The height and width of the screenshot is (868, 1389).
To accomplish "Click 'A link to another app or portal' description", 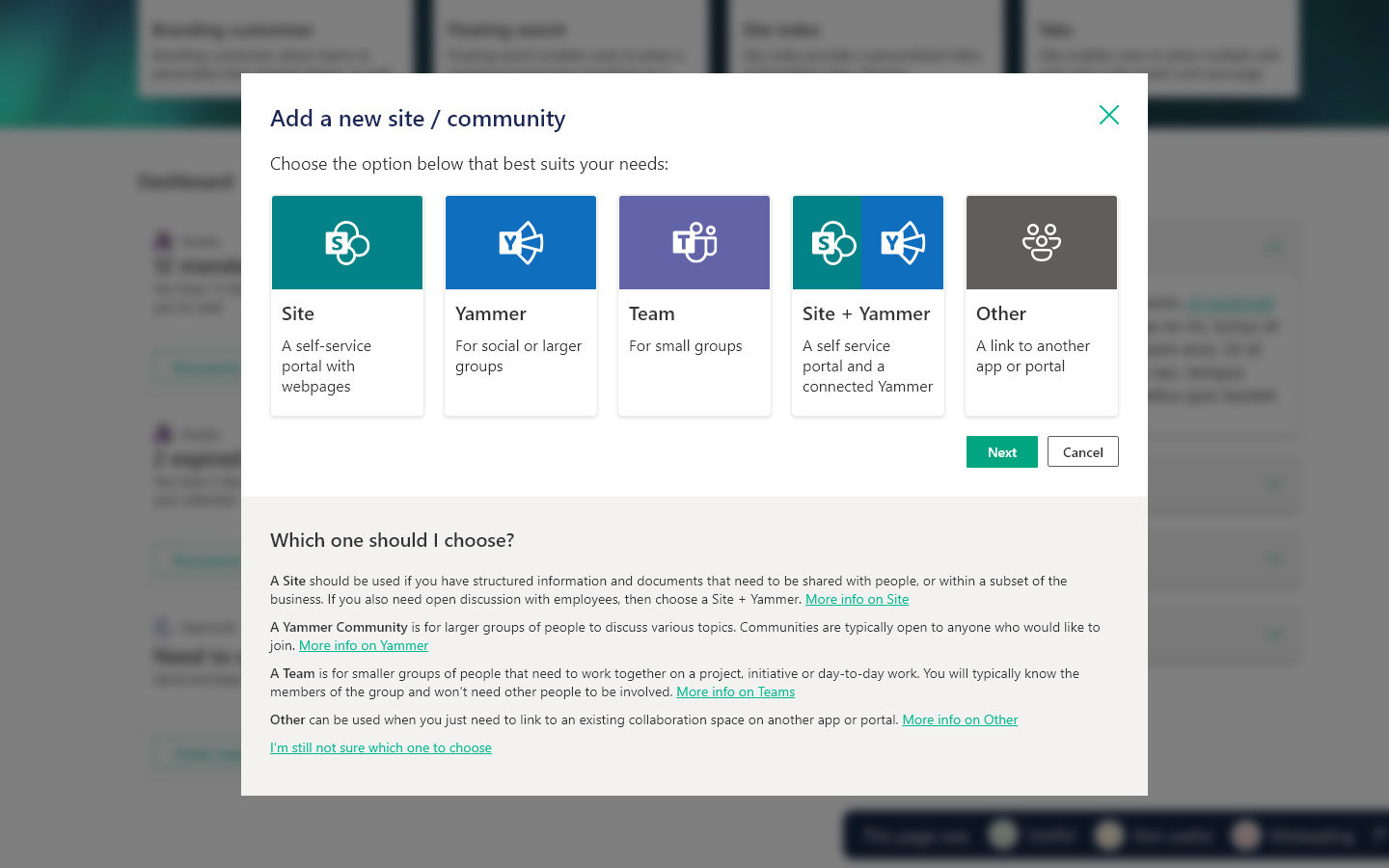I will pos(1033,356).
